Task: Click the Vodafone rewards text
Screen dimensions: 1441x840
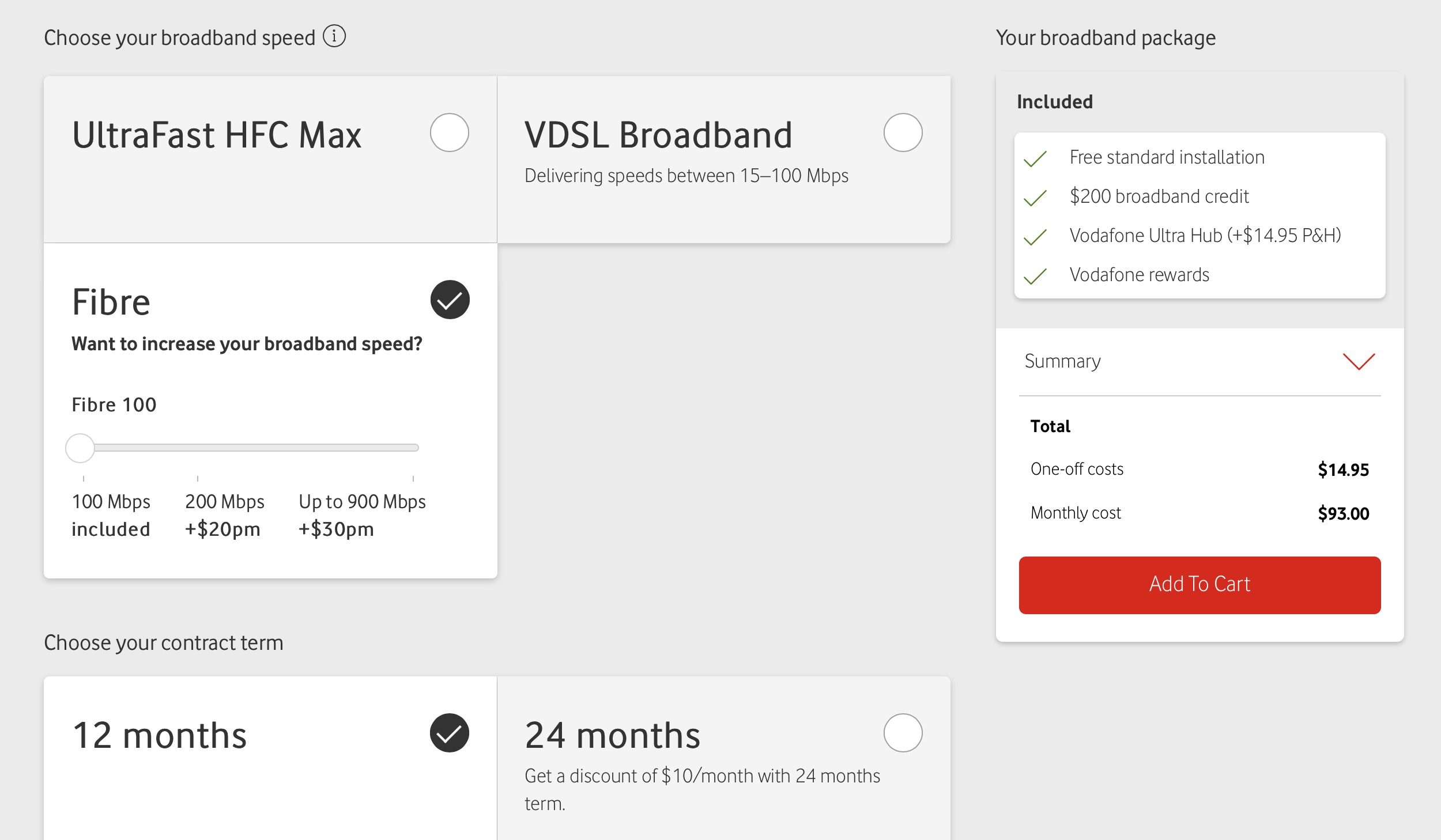Action: coord(1139,275)
